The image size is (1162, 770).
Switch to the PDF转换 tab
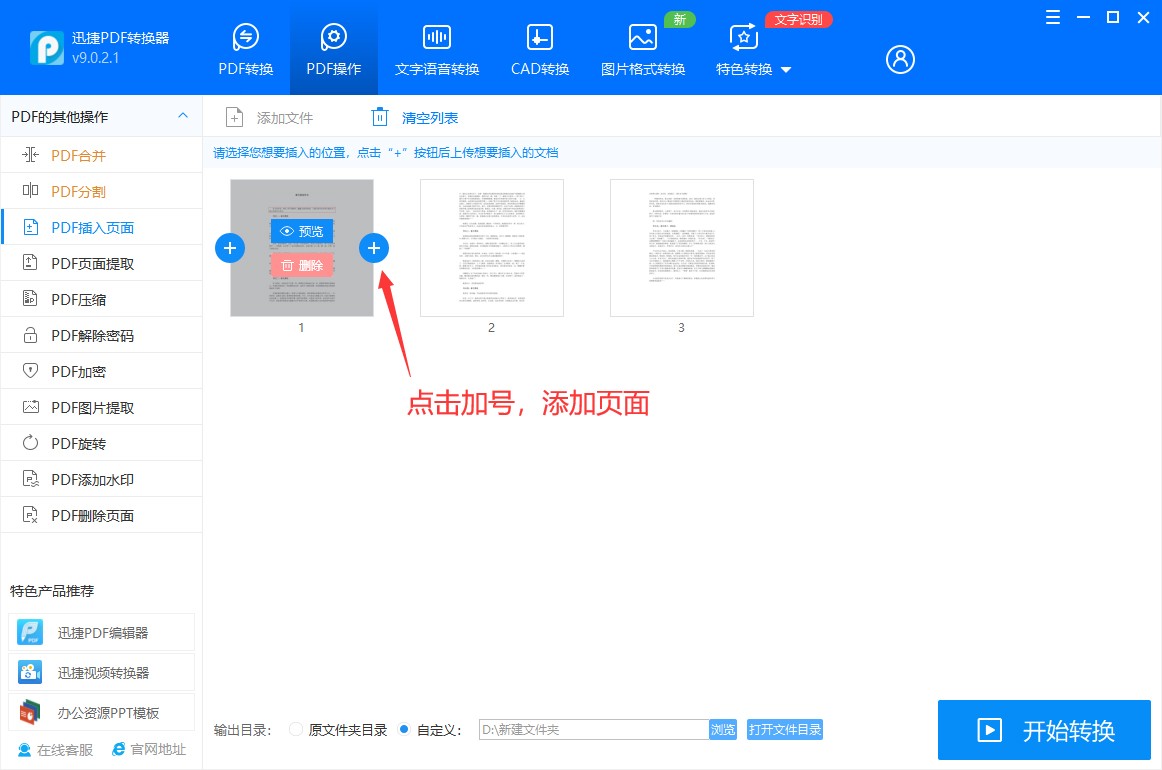tap(245, 47)
